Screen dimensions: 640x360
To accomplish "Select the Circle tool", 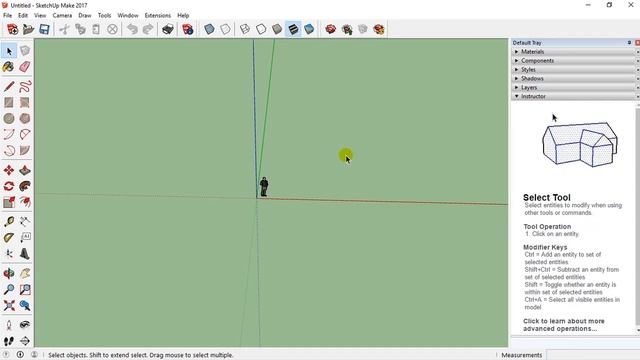I will (x=9, y=118).
